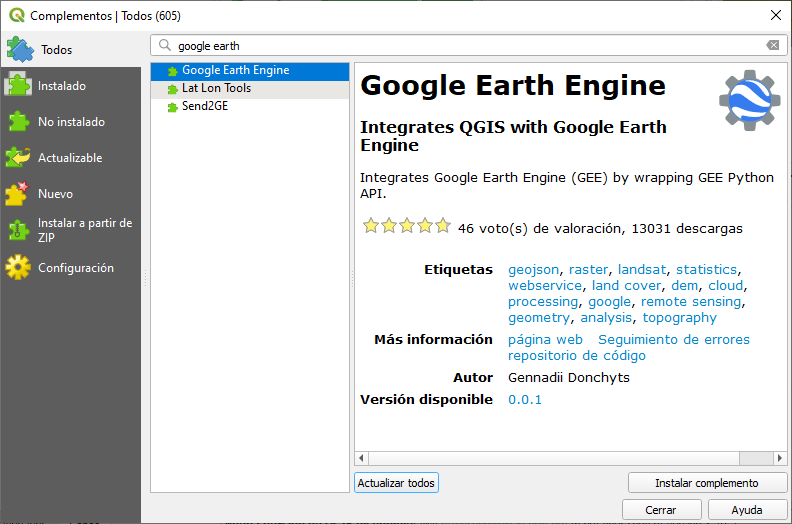Image resolution: width=792 pixels, height=524 pixels.
Task: Click the processing tag
Action: pyautogui.click(x=543, y=302)
